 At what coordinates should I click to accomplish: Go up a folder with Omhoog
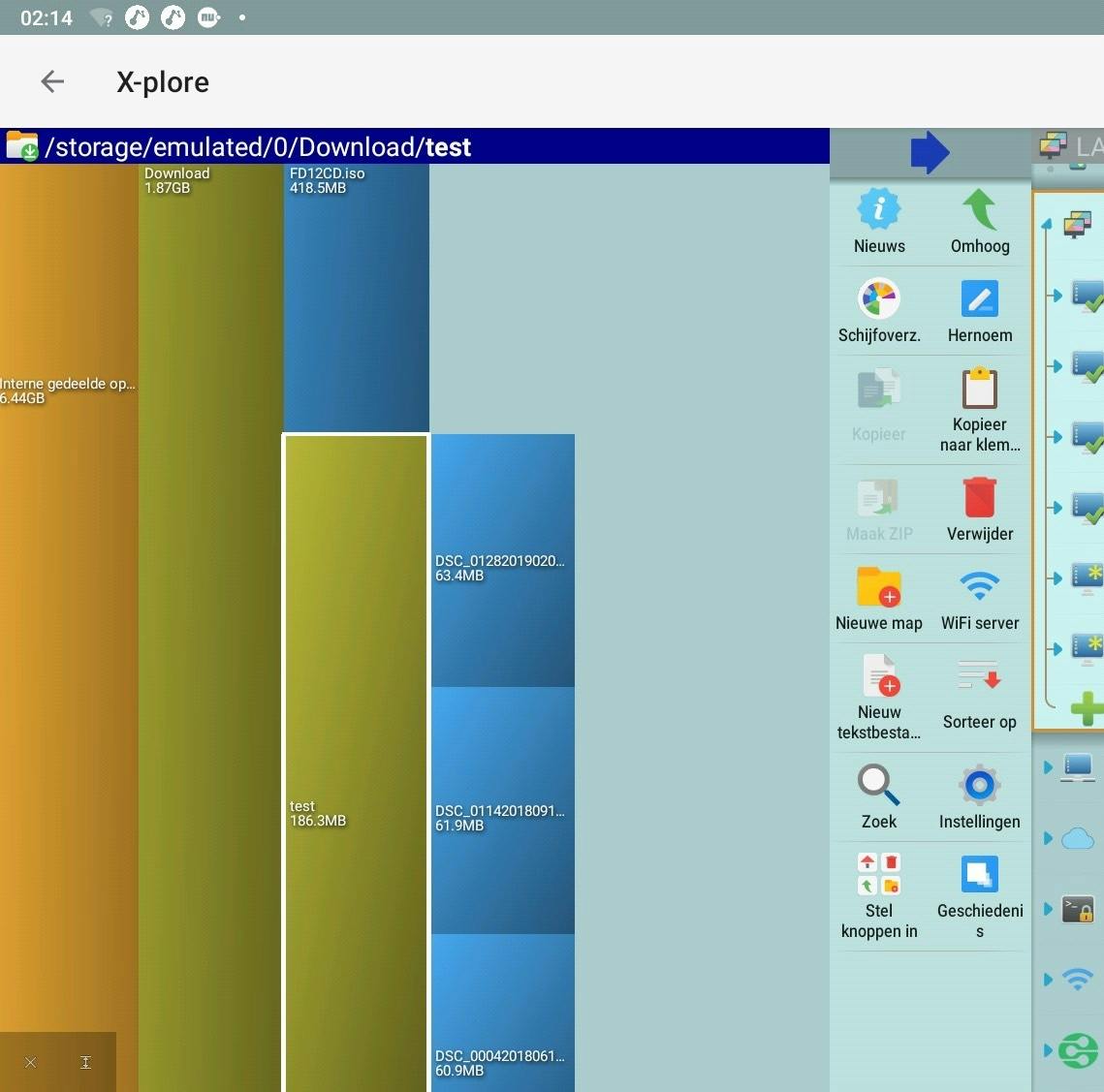tap(979, 221)
